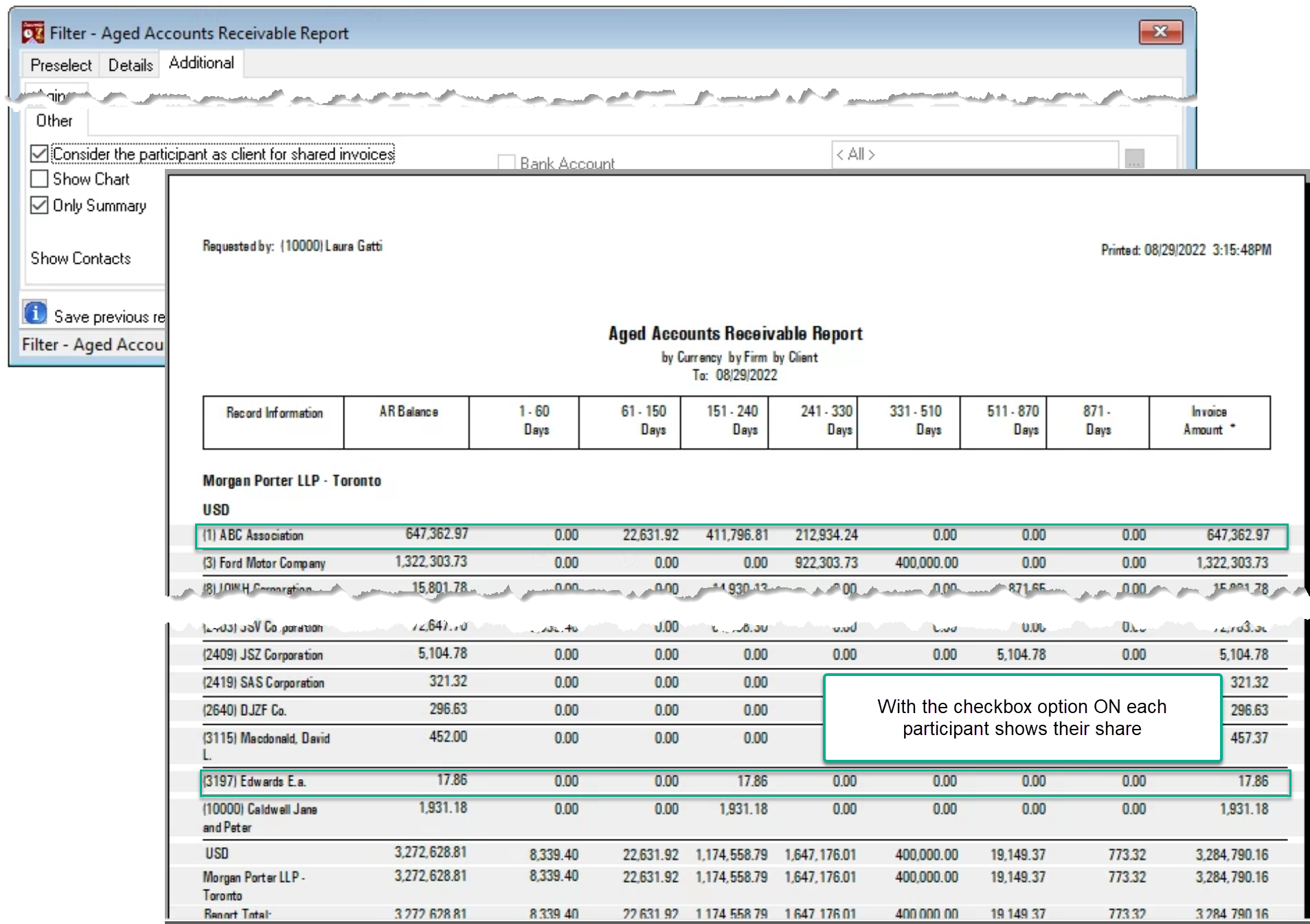The width and height of the screenshot is (1310, 924).
Task: Toggle the Only Summary checkbox
Action: (x=39, y=205)
